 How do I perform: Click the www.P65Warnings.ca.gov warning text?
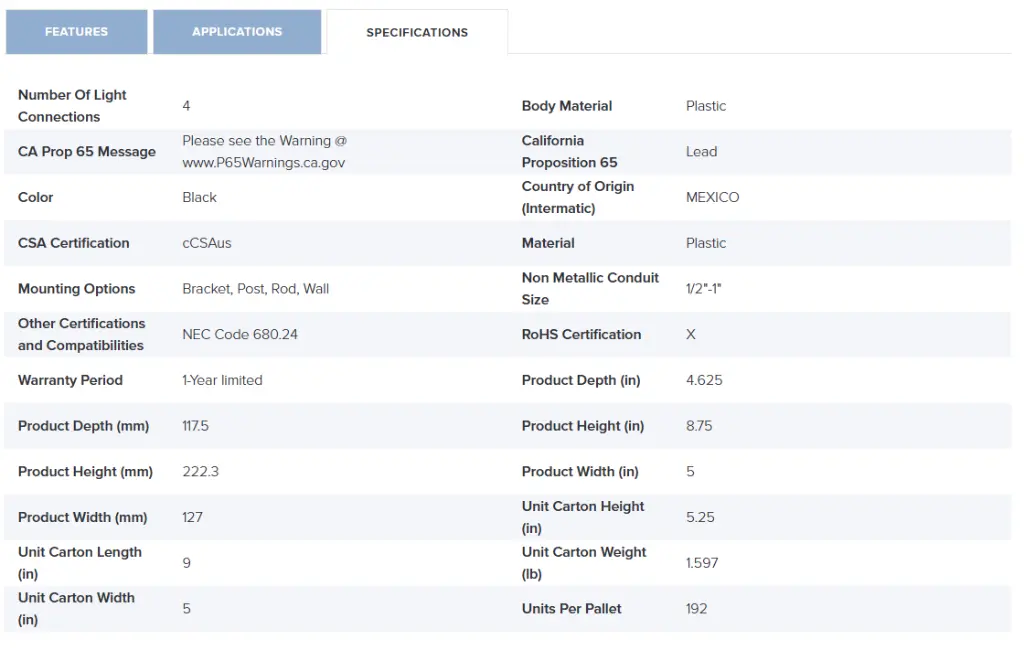pos(263,163)
